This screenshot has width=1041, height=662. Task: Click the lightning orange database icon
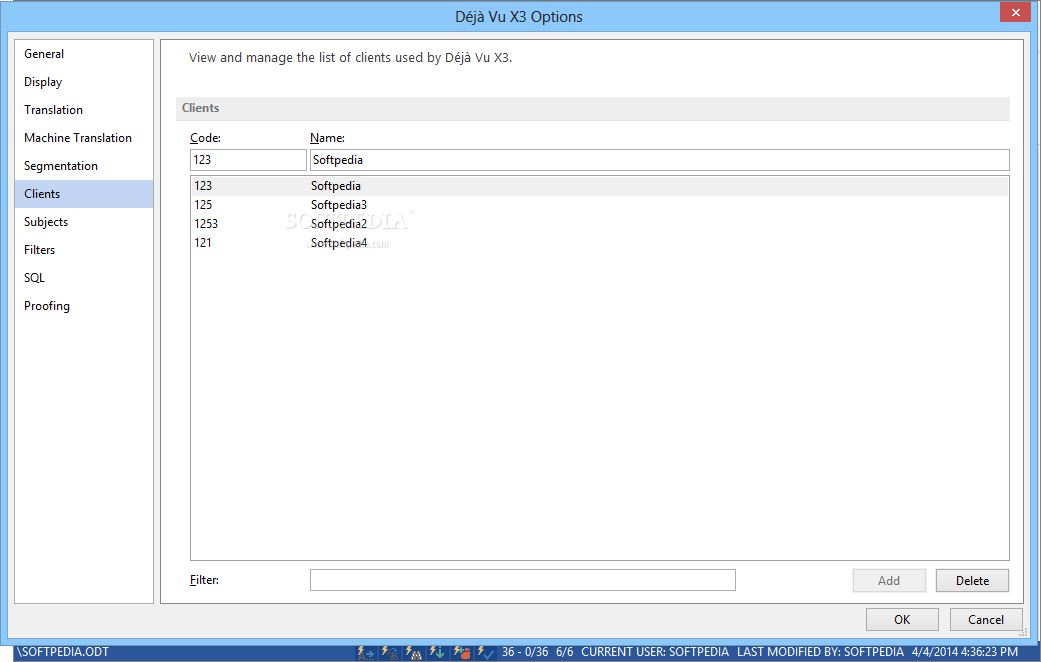click(x=462, y=653)
